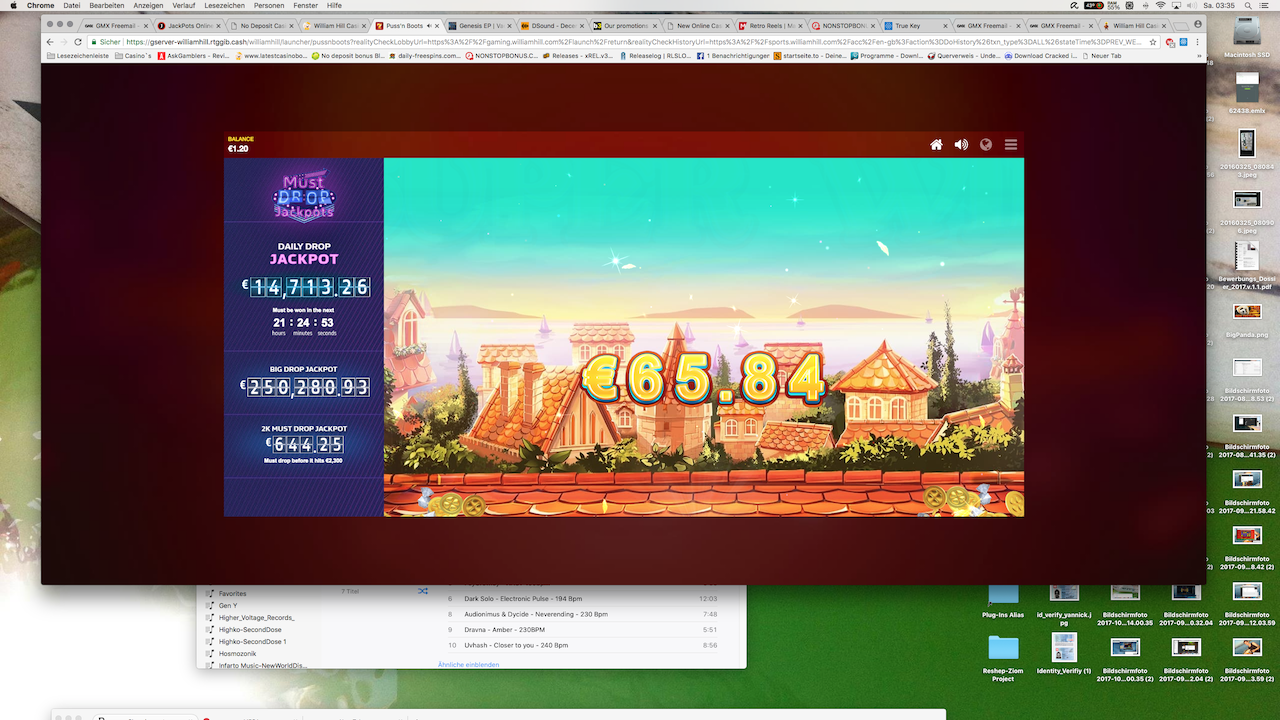The width and height of the screenshot is (1280, 720).
Task: Open the Bearbeiten menu
Action: [x=107, y=5]
